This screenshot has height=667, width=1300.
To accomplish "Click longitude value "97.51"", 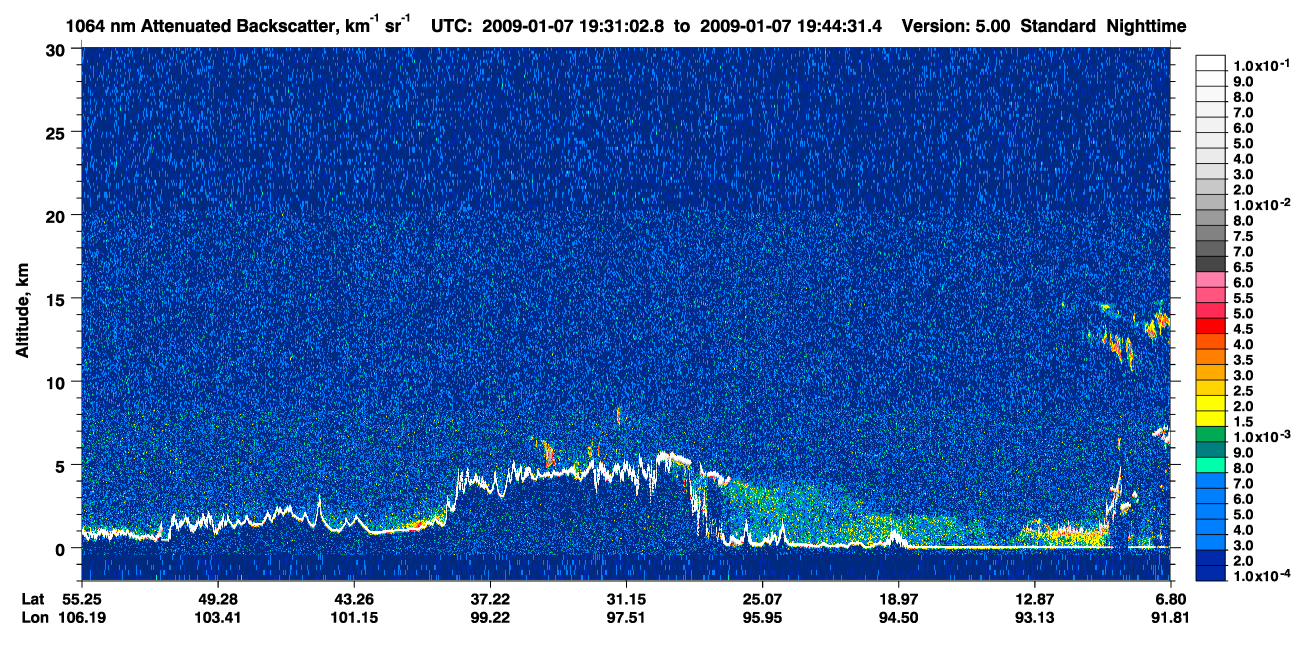I will [x=626, y=616].
